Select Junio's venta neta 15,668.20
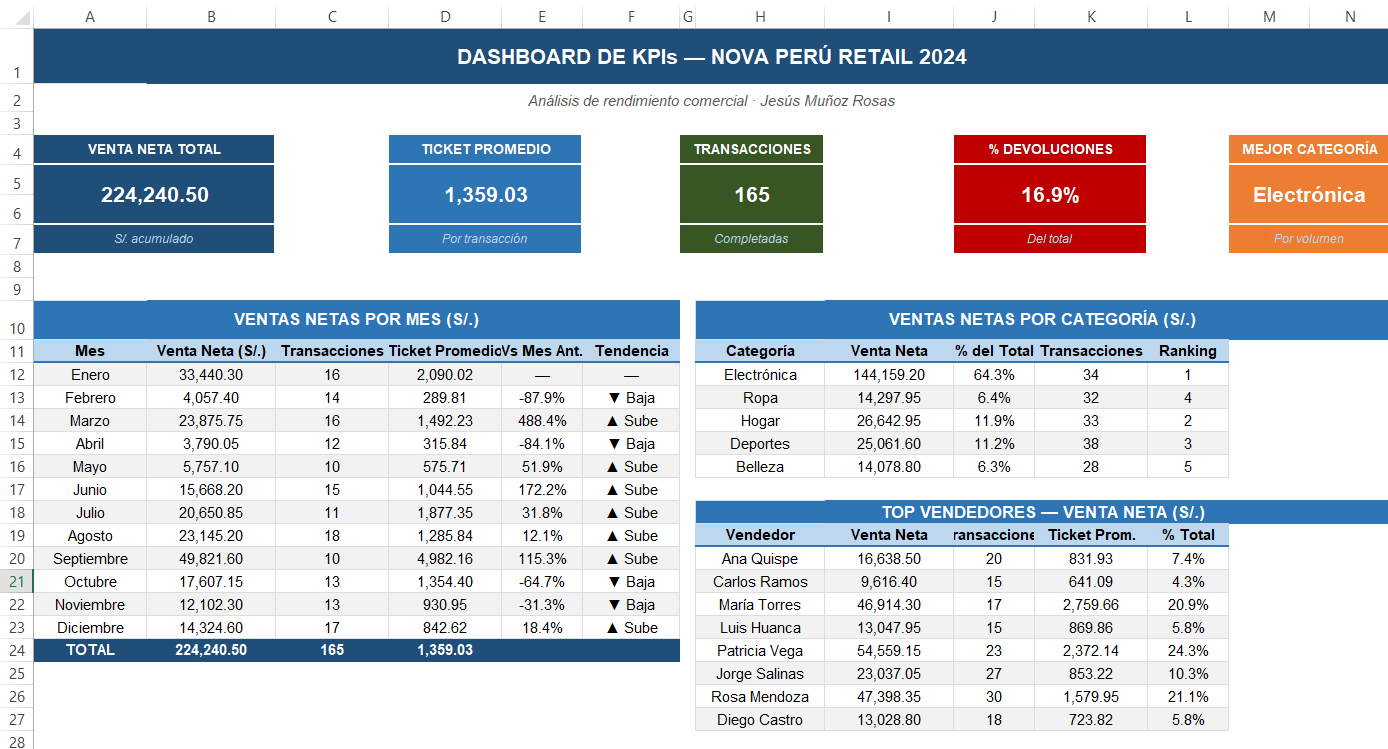The image size is (1388, 749). click(211, 490)
